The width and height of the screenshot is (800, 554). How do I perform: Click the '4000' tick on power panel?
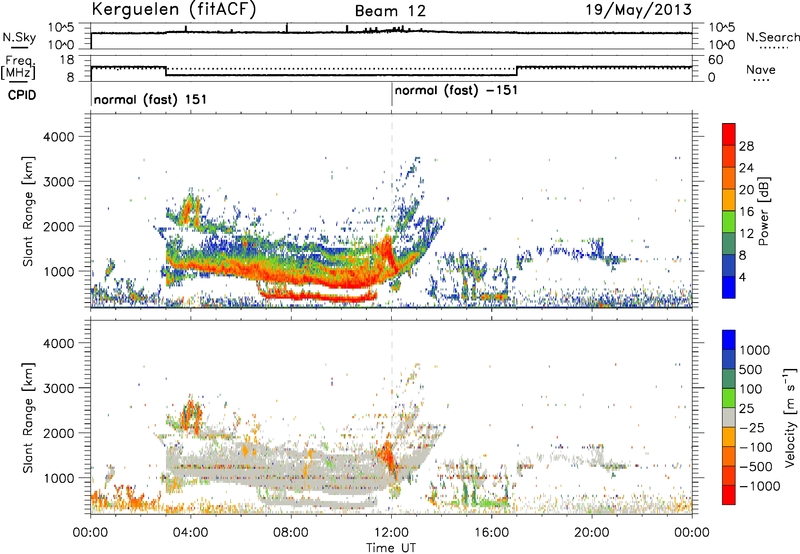pos(58,137)
